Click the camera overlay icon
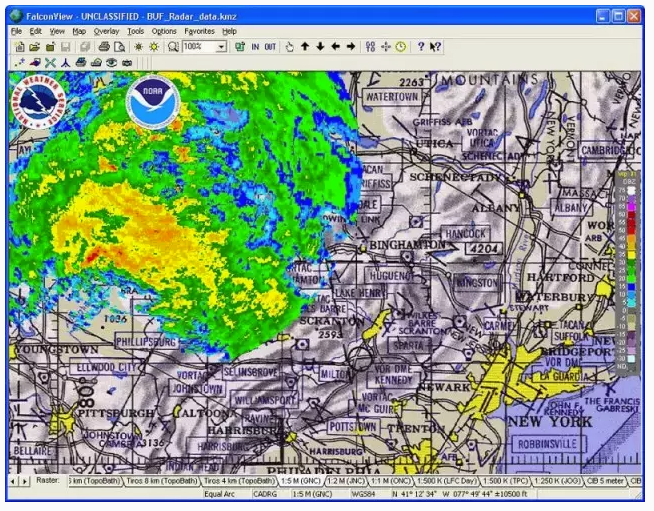This screenshot has height=511, width=654. (127, 63)
